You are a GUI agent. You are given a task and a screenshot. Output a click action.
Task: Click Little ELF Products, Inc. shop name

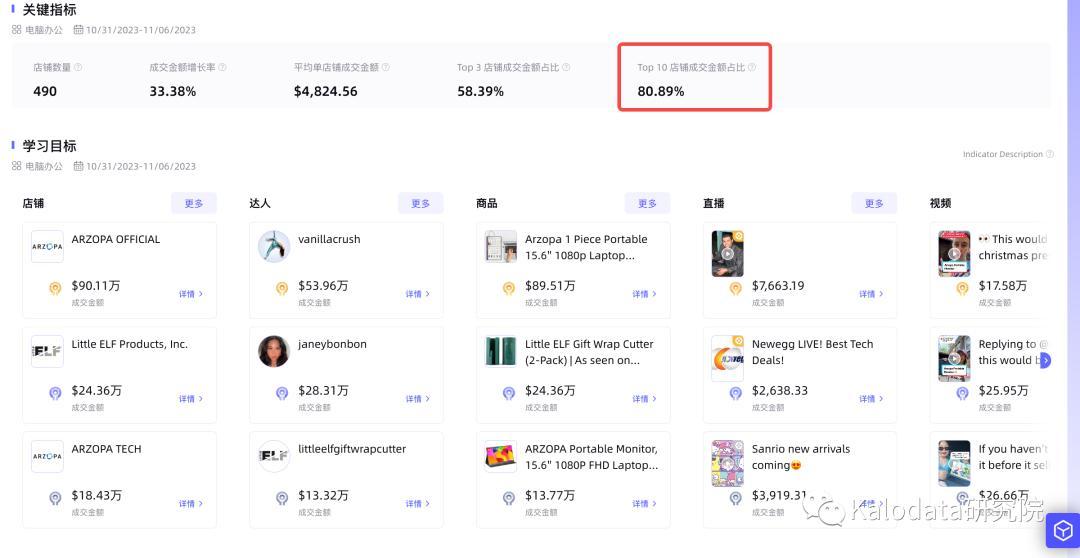click(x=129, y=344)
